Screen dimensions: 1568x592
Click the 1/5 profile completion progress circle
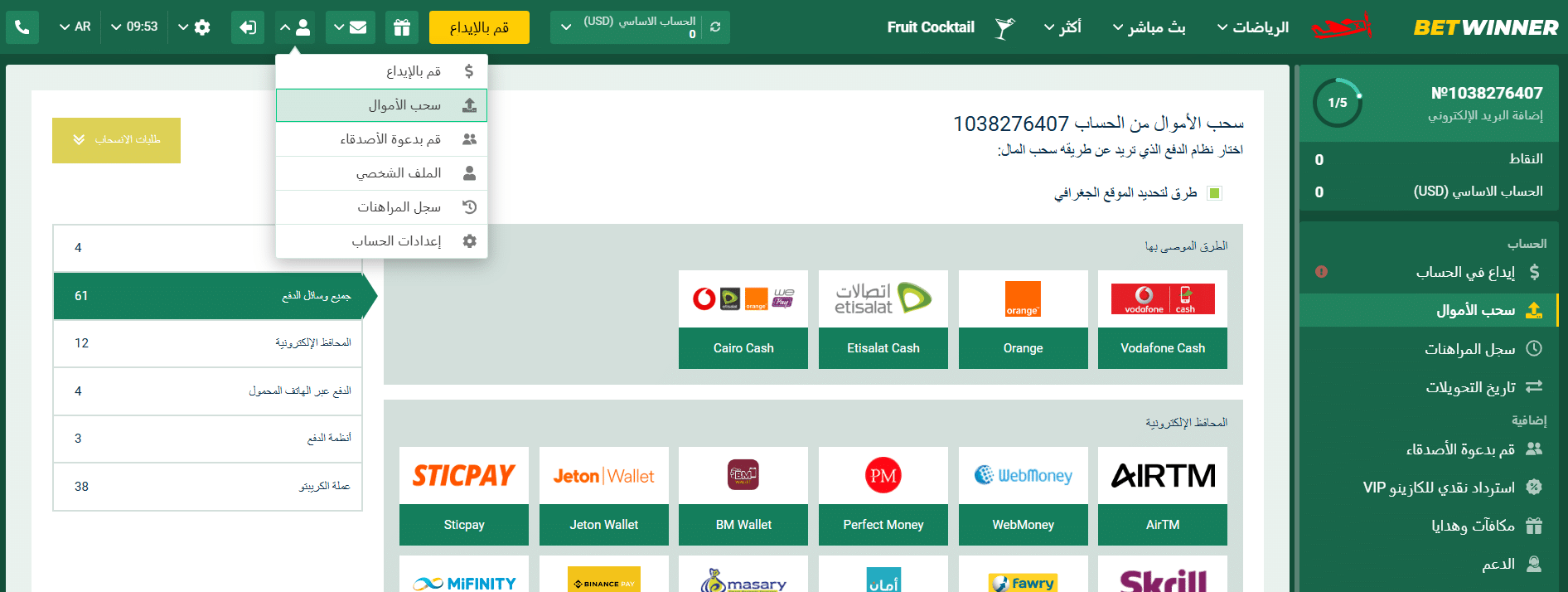(x=1338, y=103)
